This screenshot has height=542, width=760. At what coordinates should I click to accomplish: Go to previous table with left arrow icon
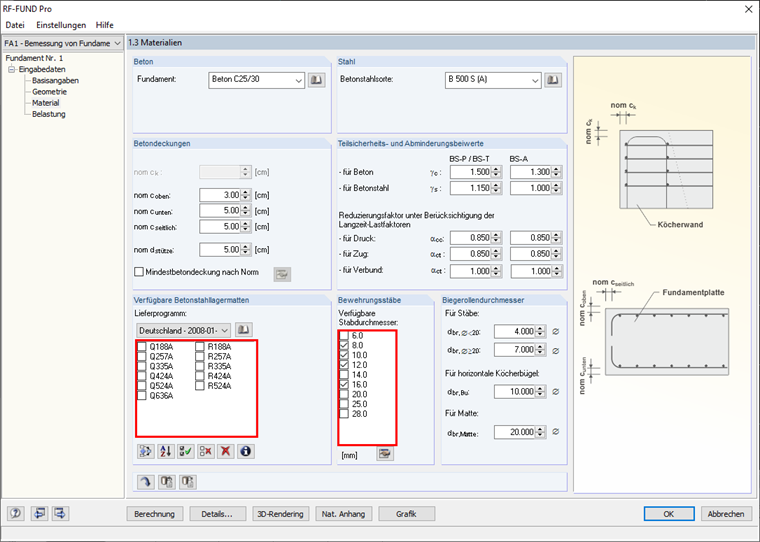pyautogui.click(x=39, y=513)
